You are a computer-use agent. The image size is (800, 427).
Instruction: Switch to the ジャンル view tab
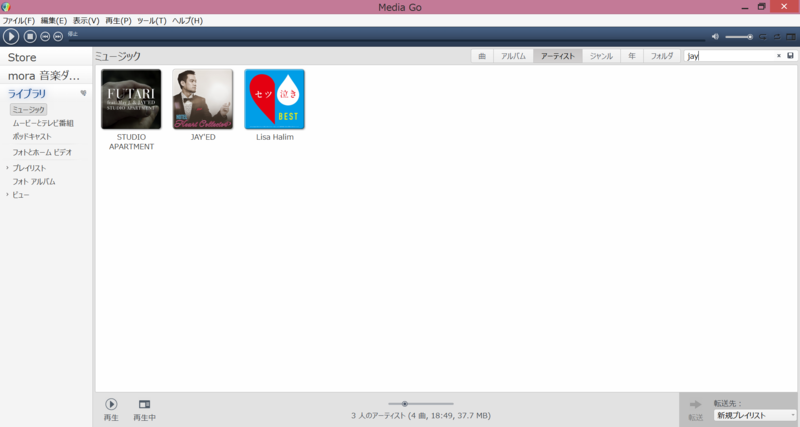[x=601, y=56]
